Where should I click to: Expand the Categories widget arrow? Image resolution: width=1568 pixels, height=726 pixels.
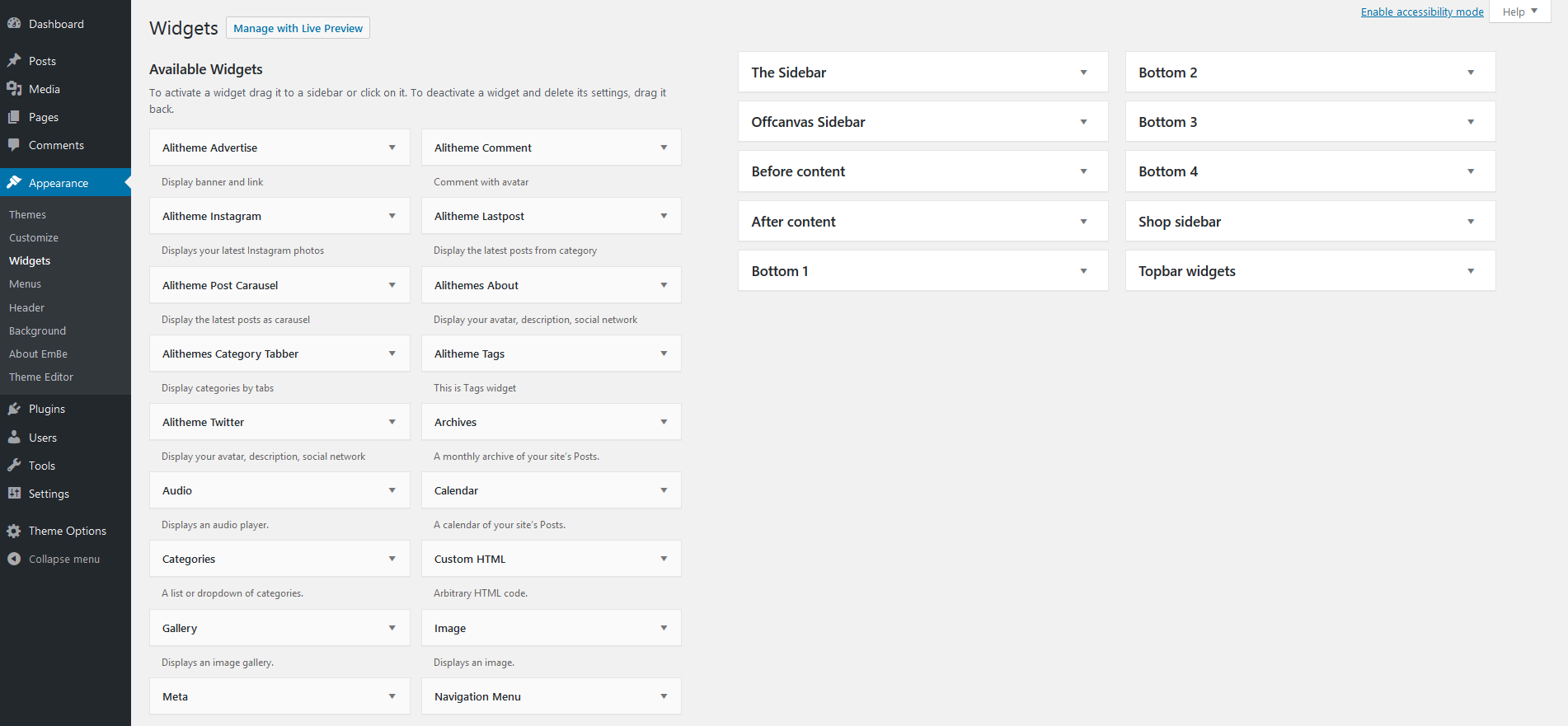point(392,559)
